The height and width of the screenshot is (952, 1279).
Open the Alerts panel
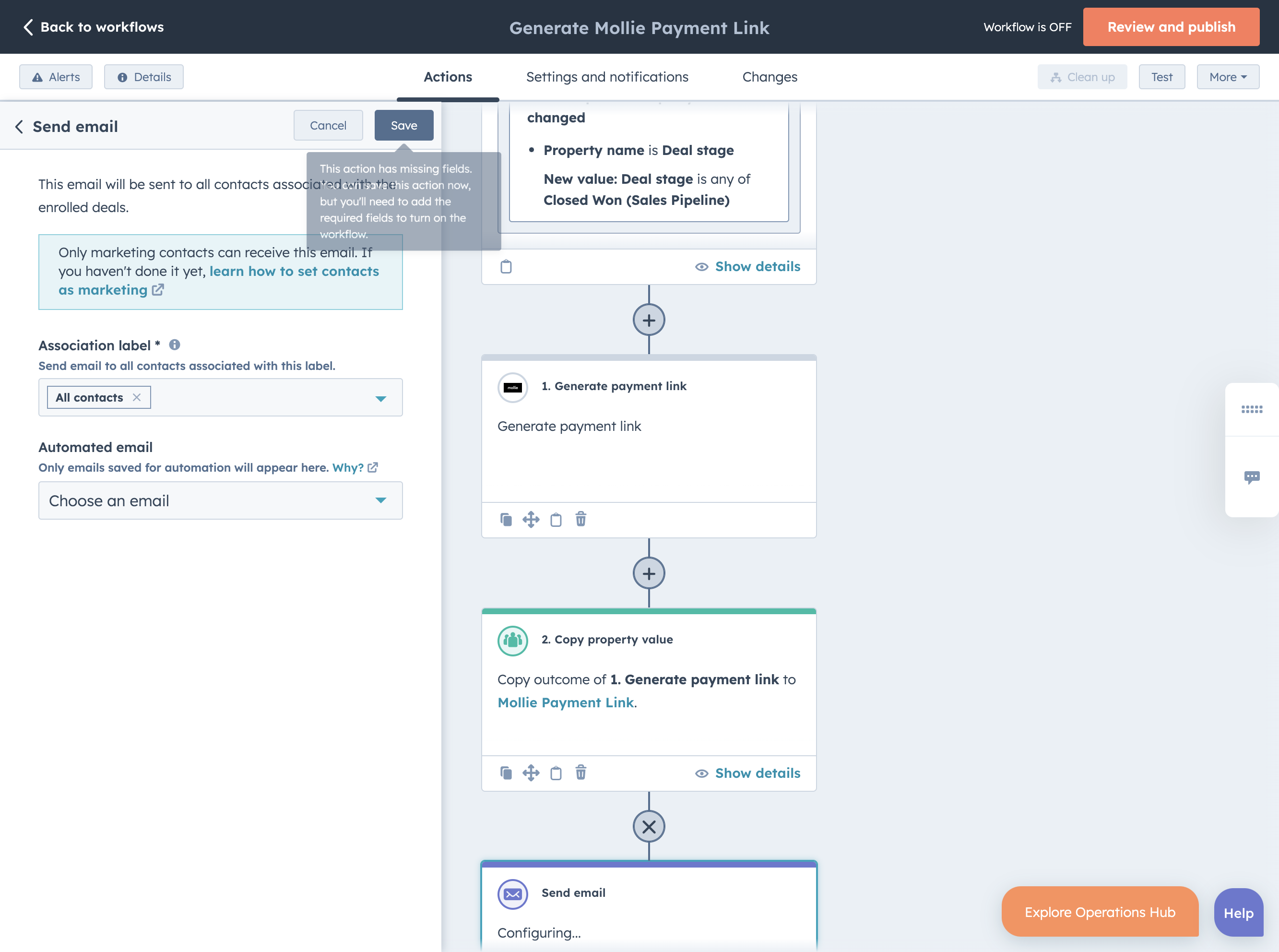[56, 77]
